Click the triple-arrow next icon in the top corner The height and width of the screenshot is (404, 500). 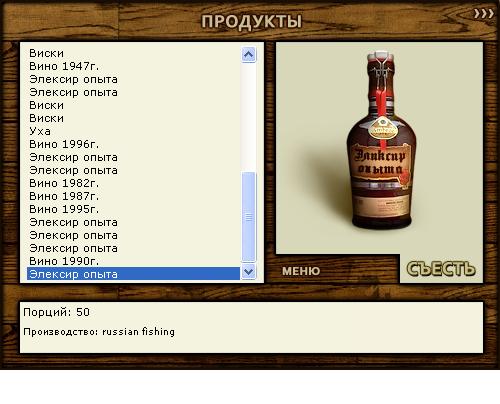[x=484, y=14]
